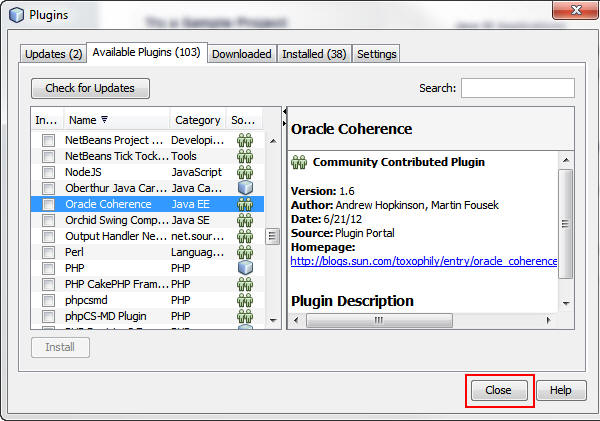Switch to the Updates (2) tab
The height and width of the screenshot is (421, 600).
pyautogui.click(x=53, y=54)
